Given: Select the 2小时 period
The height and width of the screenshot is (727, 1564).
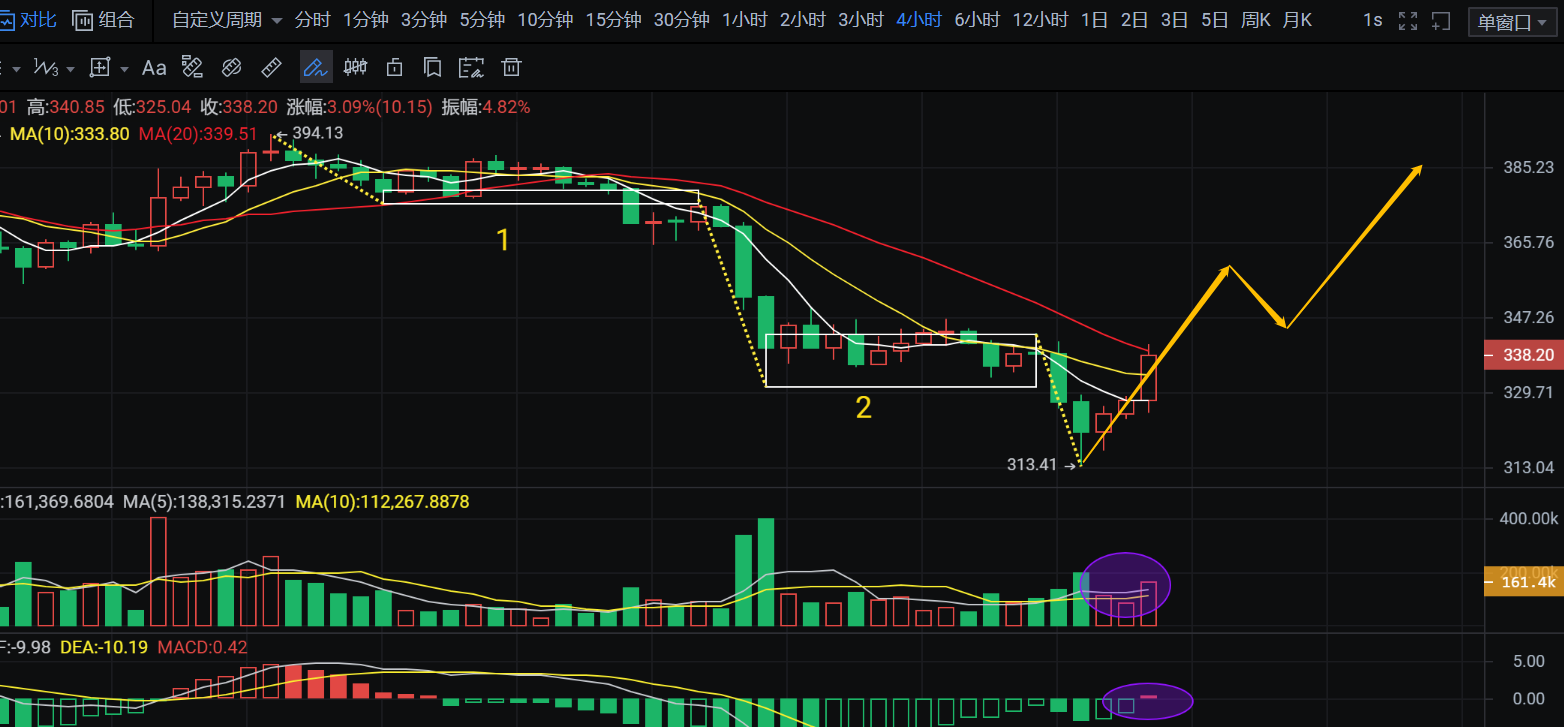Looking at the screenshot, I should click(802, 20).
